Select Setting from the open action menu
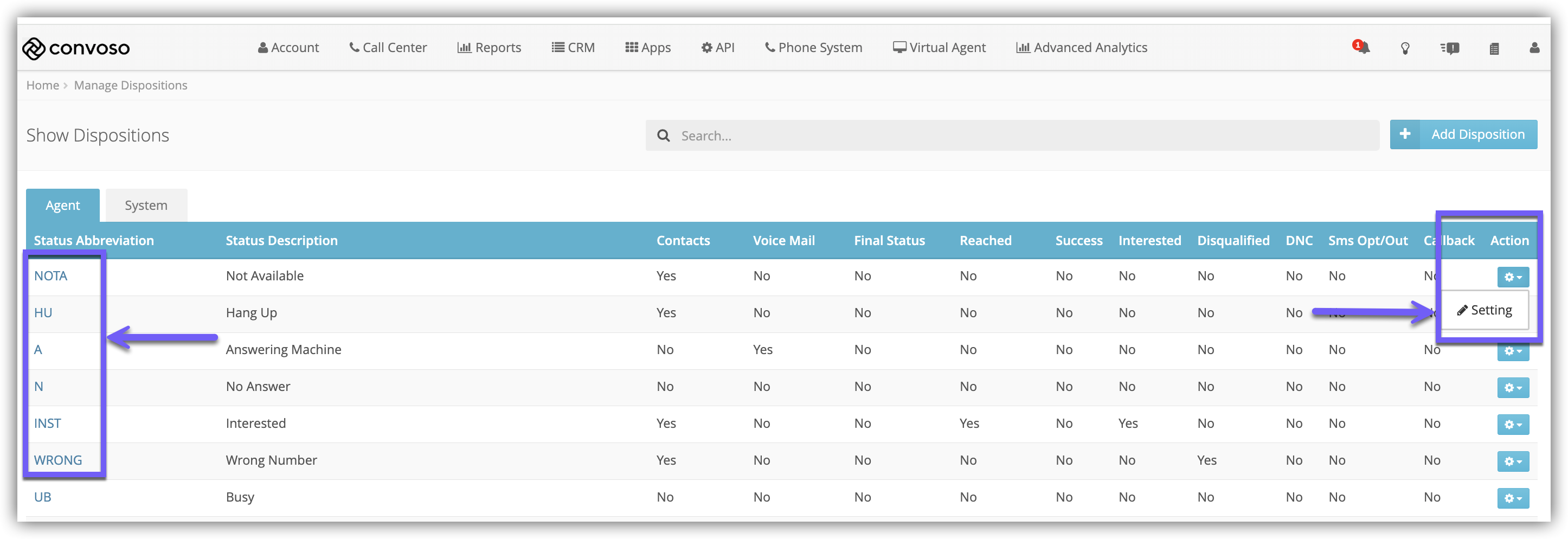This screenshot has height=539, width=1568. pyautogui.click(x=1485, y=311)
